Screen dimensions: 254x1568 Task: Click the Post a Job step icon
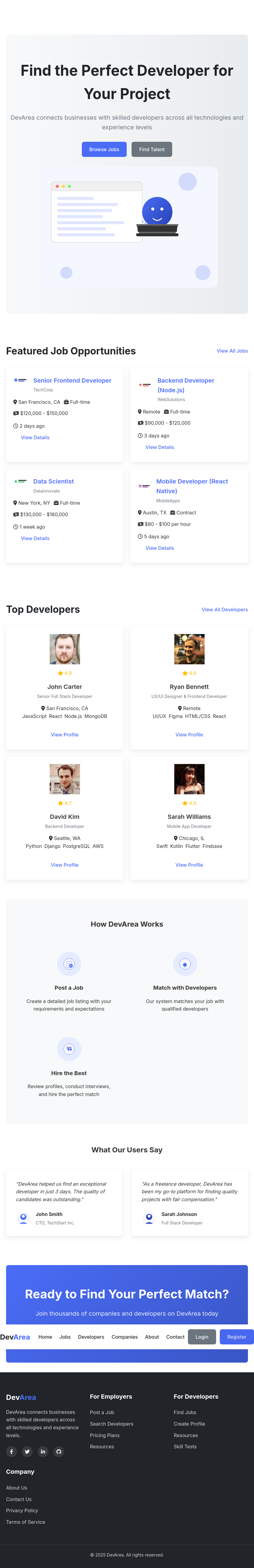[69, 964]
